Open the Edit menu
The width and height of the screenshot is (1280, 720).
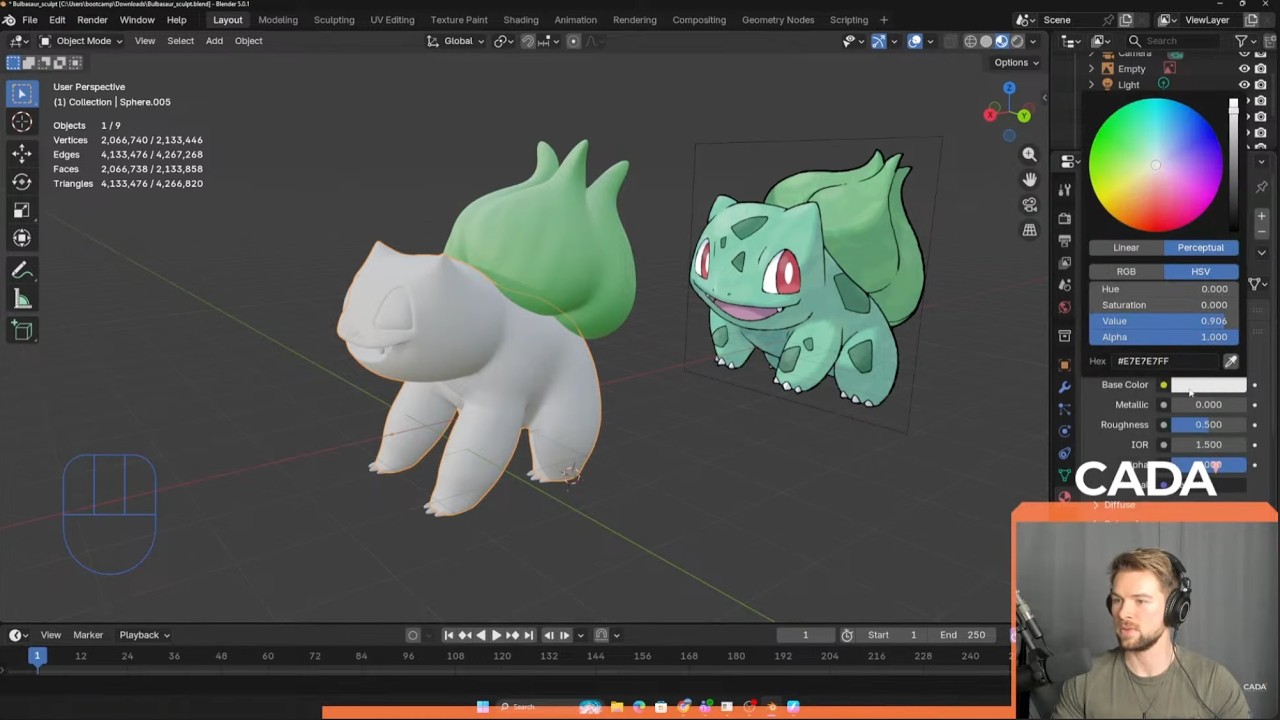tap(57, 20)
